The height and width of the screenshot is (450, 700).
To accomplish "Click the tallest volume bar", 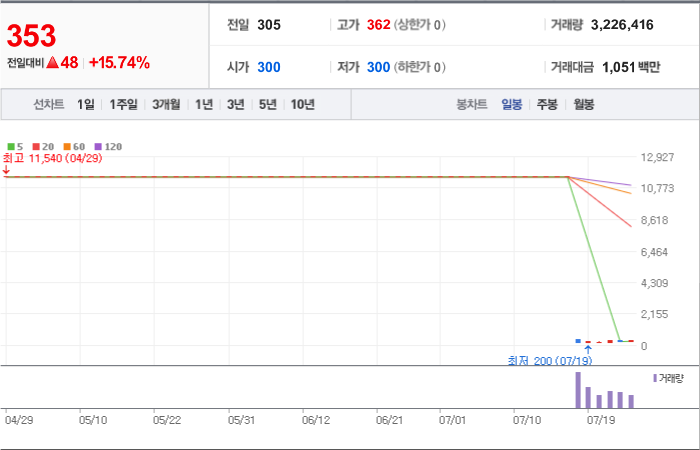I will pyautogui.click(x=578, y=390).
